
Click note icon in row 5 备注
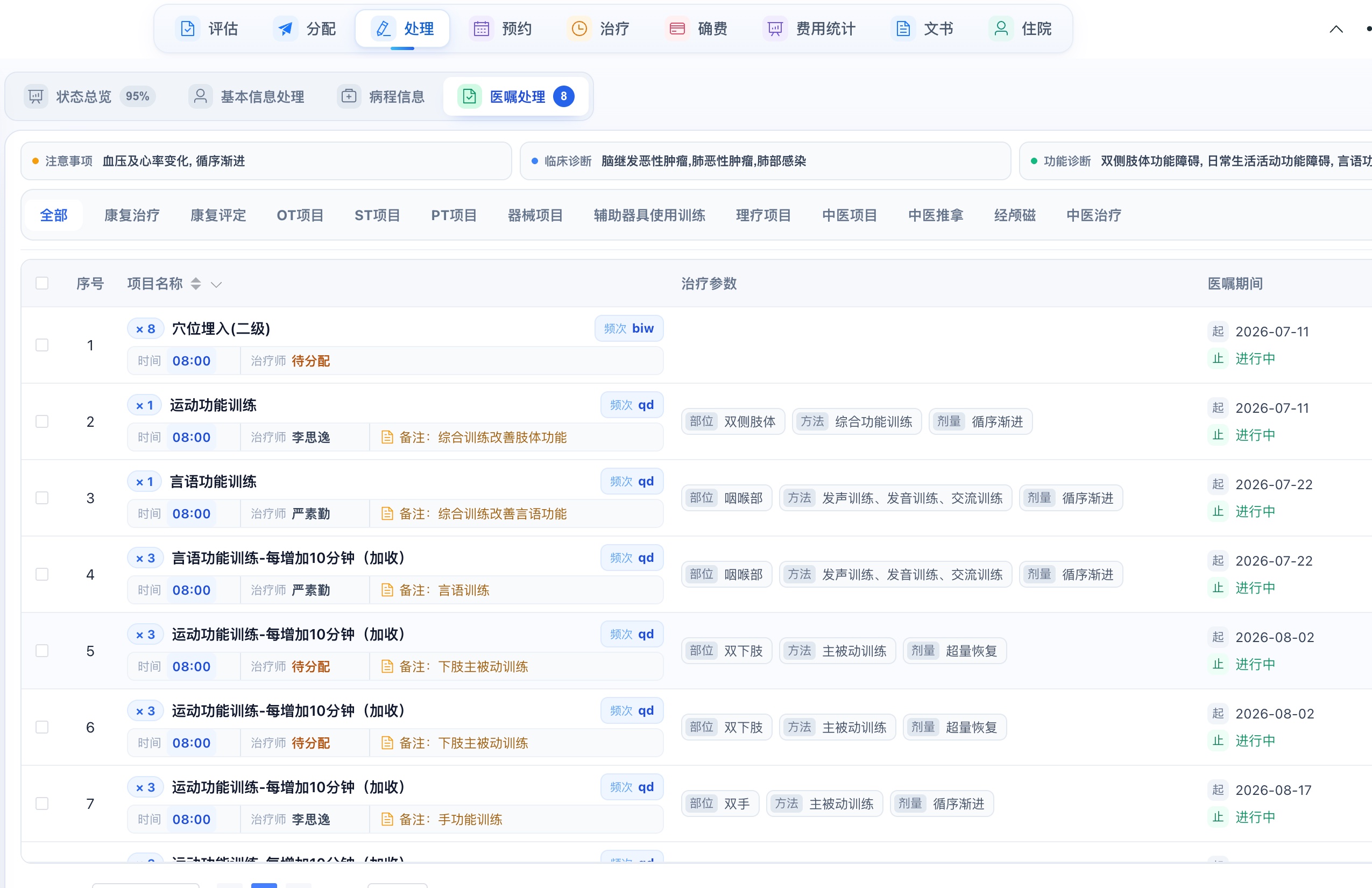click(387, 667)
